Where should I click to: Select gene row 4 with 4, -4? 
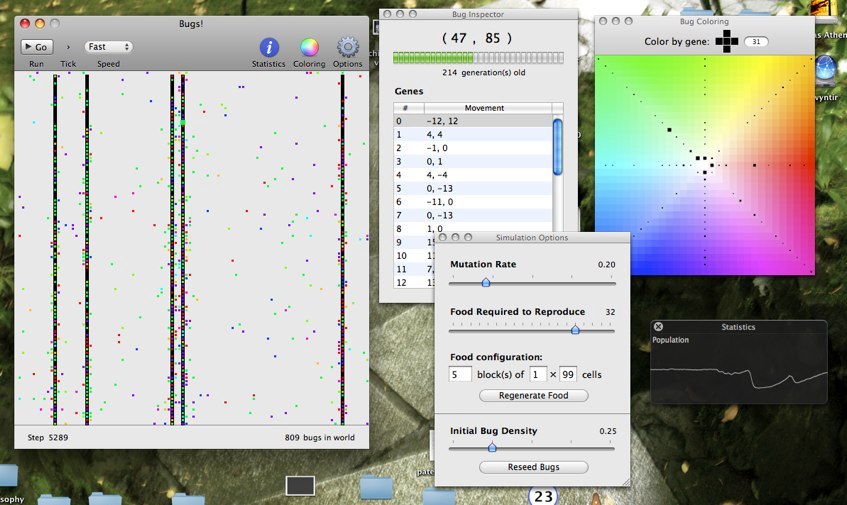pos(473,175)
